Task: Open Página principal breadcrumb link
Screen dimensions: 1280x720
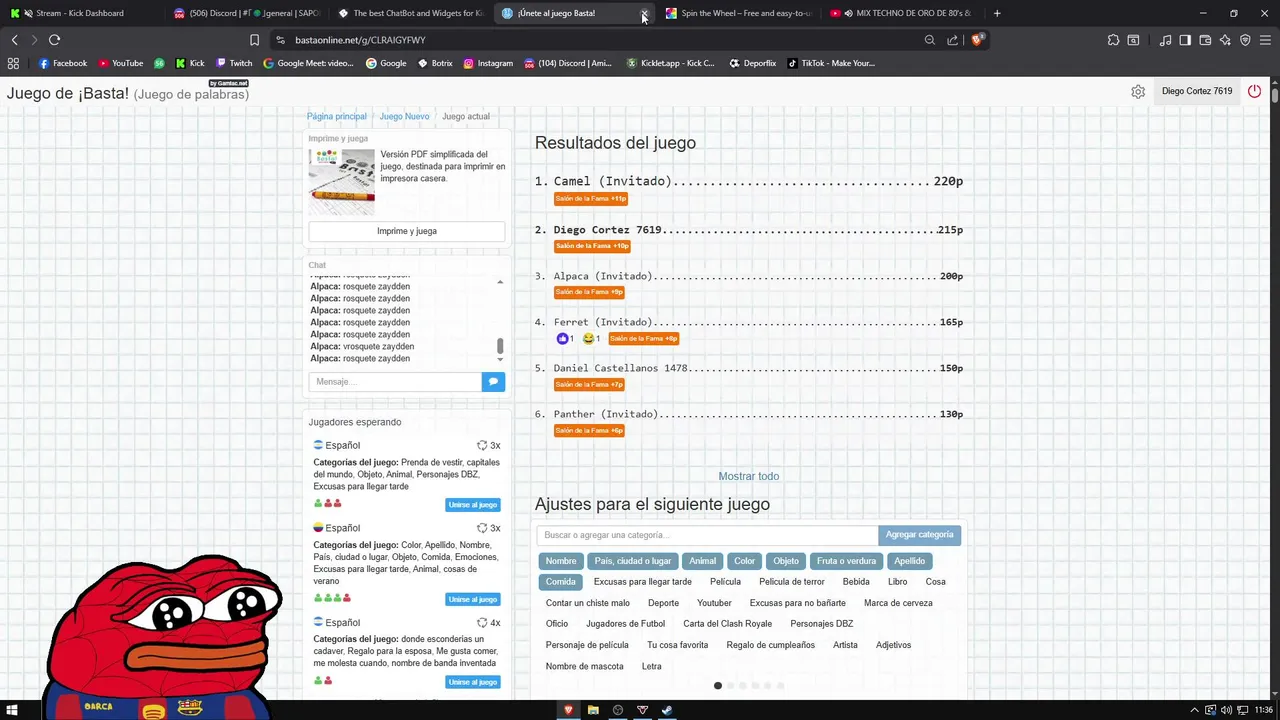Action: coord(337,116)
